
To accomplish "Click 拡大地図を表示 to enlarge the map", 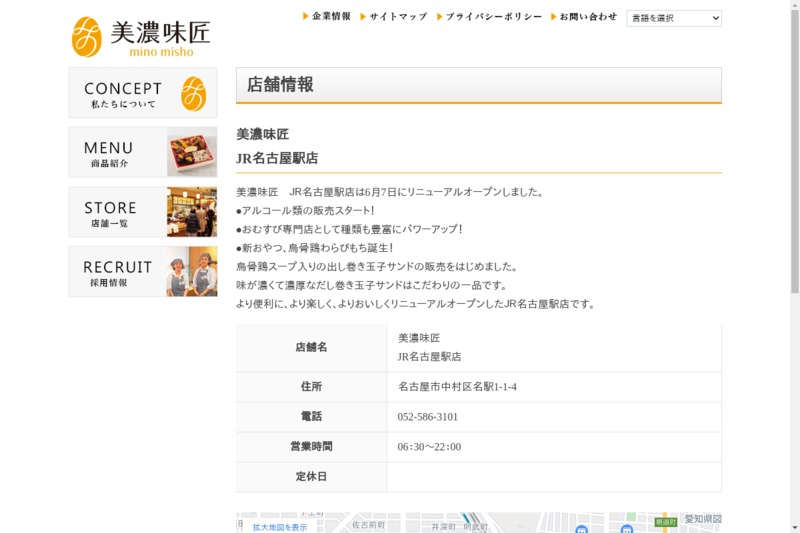I will click(279, 527).
